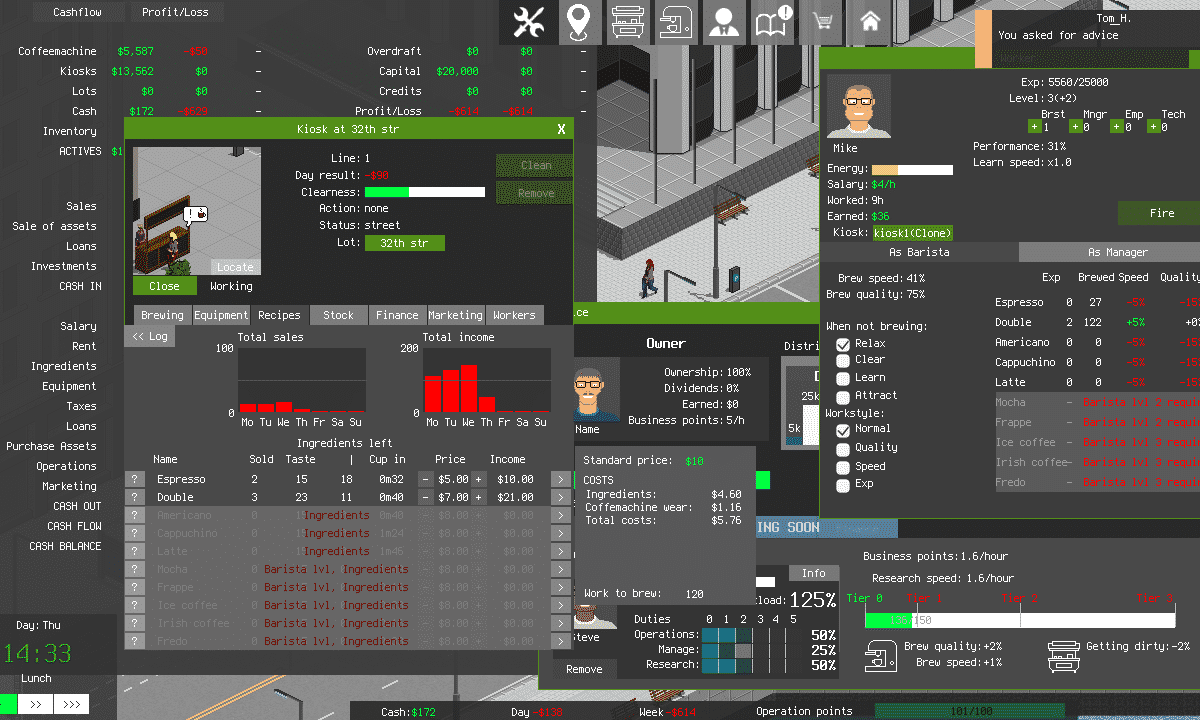Increase the Double price
Image resolution: width=1200 pixels, height=720 pixels.
click(478, 498)
